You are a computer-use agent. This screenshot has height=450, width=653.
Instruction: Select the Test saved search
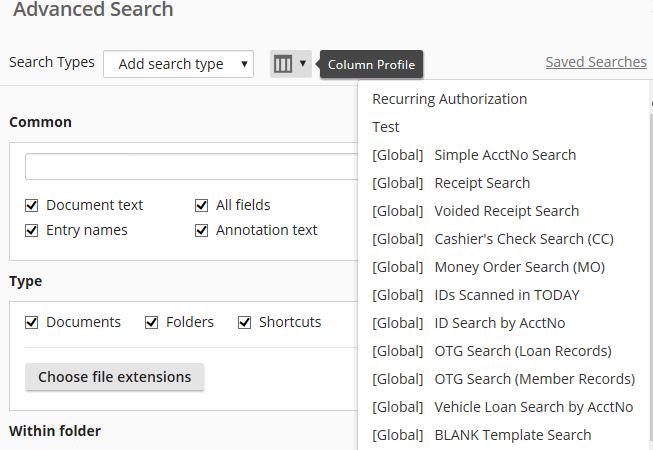(x=386, y=127)
